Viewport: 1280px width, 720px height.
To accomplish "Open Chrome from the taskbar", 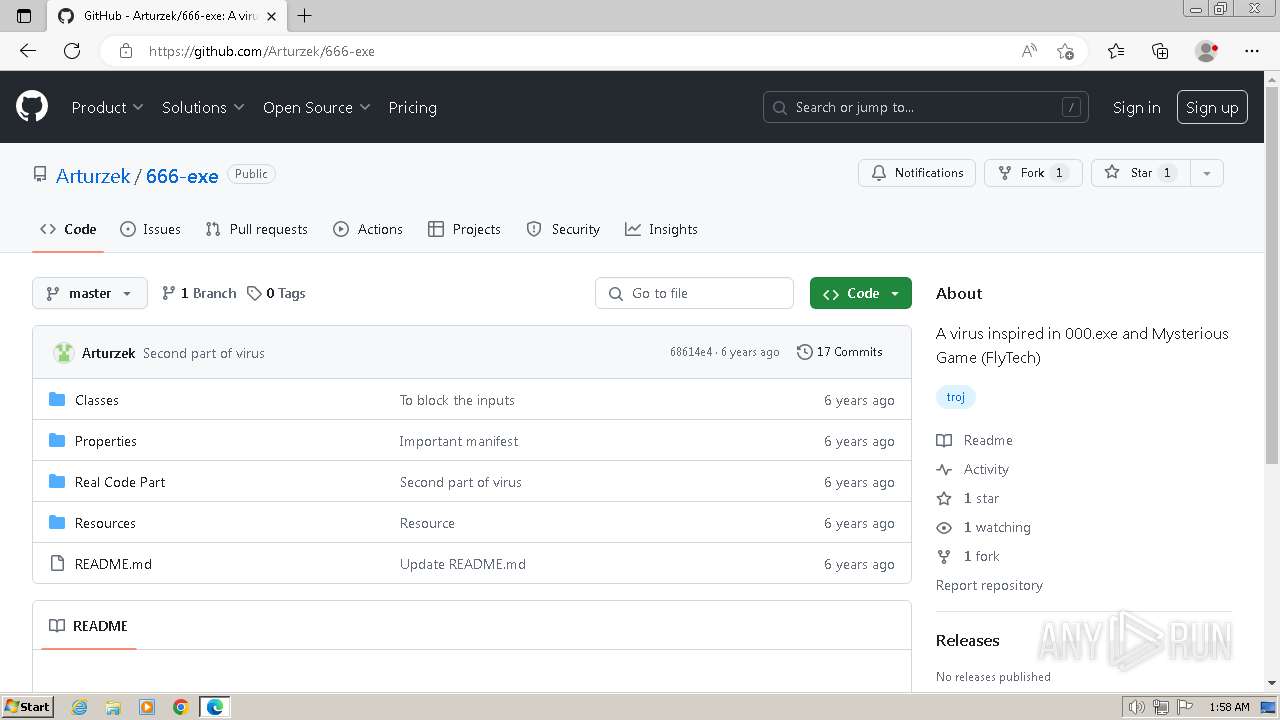I will pyautogui.click(x=181, y=707).
